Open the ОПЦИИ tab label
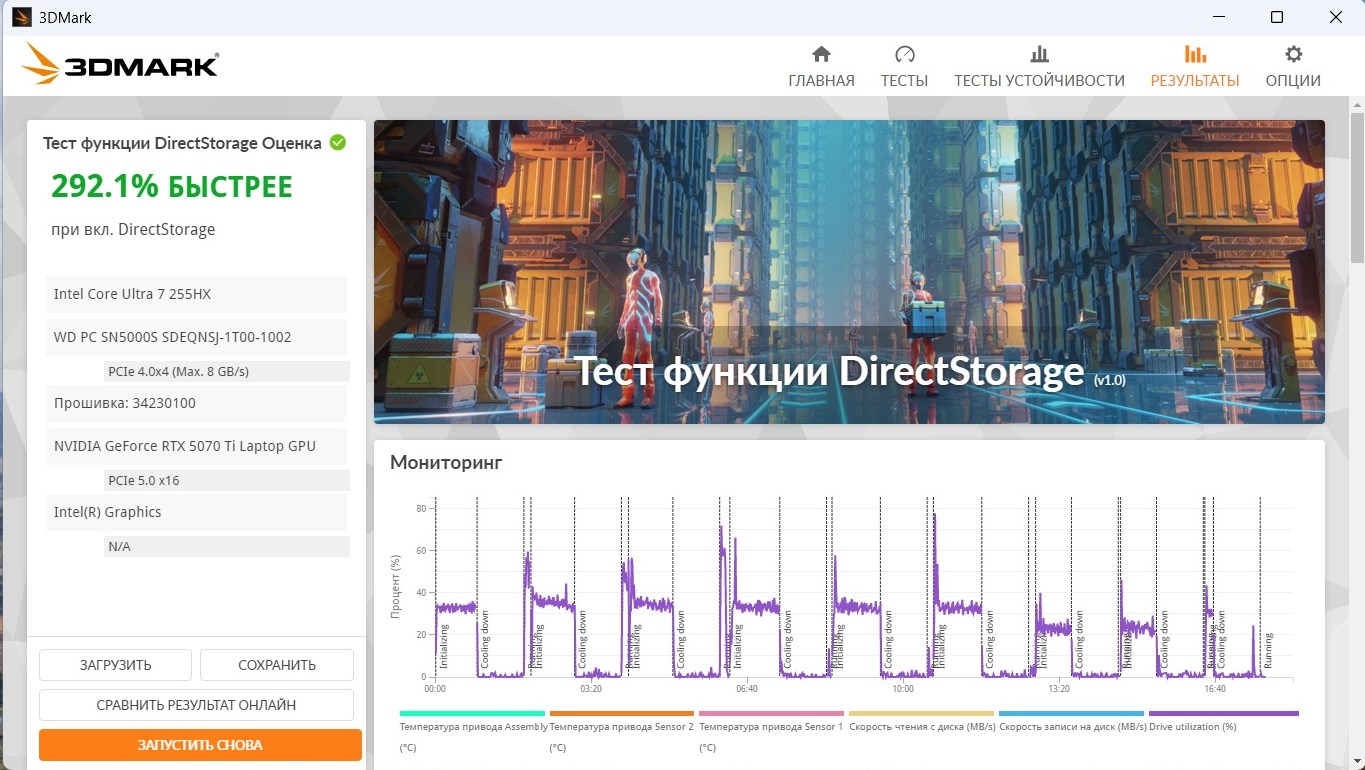Image resolution: width=1365 pixels, height=770 pixels. pos(1293,81)
